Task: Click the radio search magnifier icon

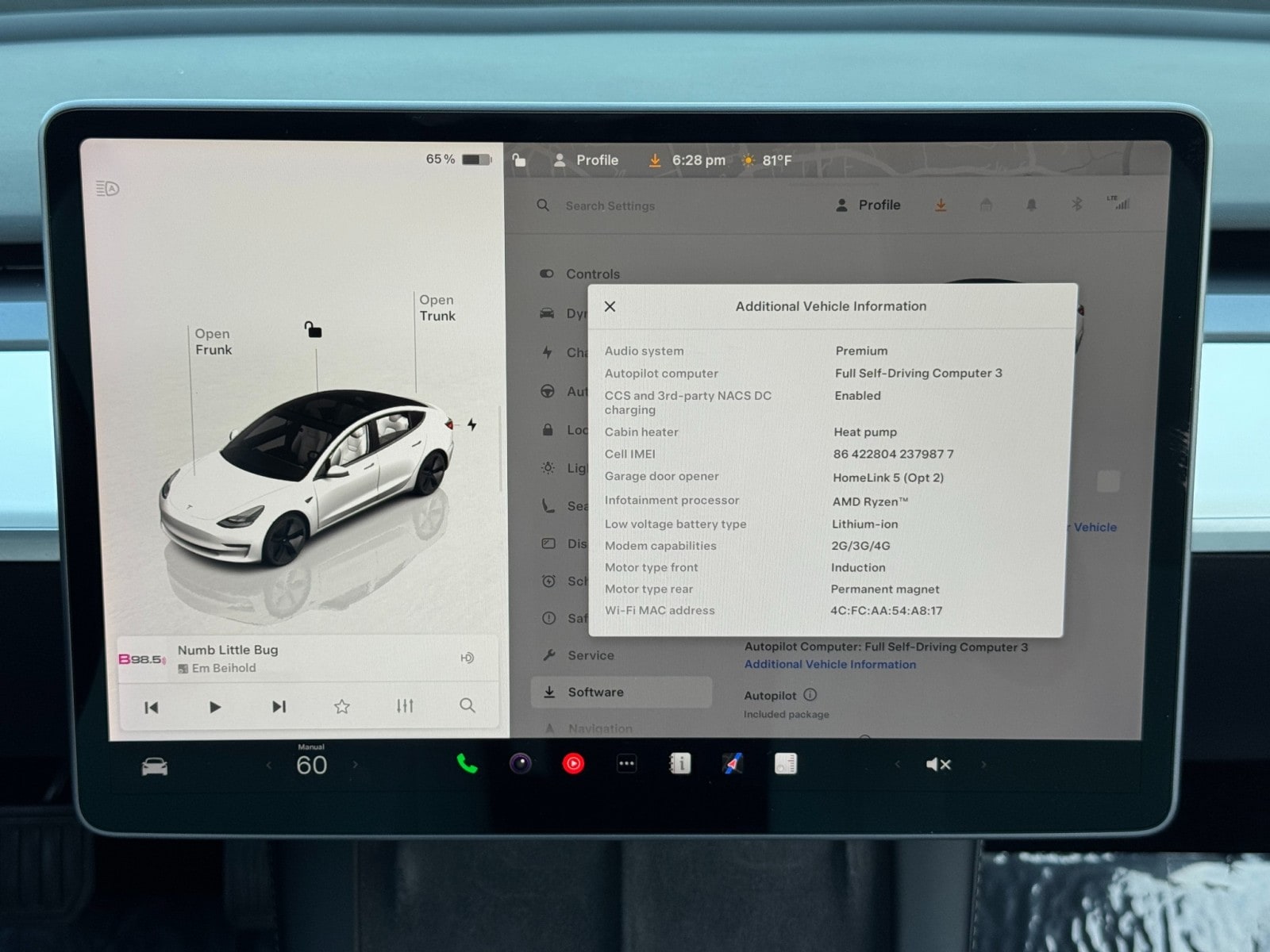Action: pyautogui.click(x=468, y=706)
